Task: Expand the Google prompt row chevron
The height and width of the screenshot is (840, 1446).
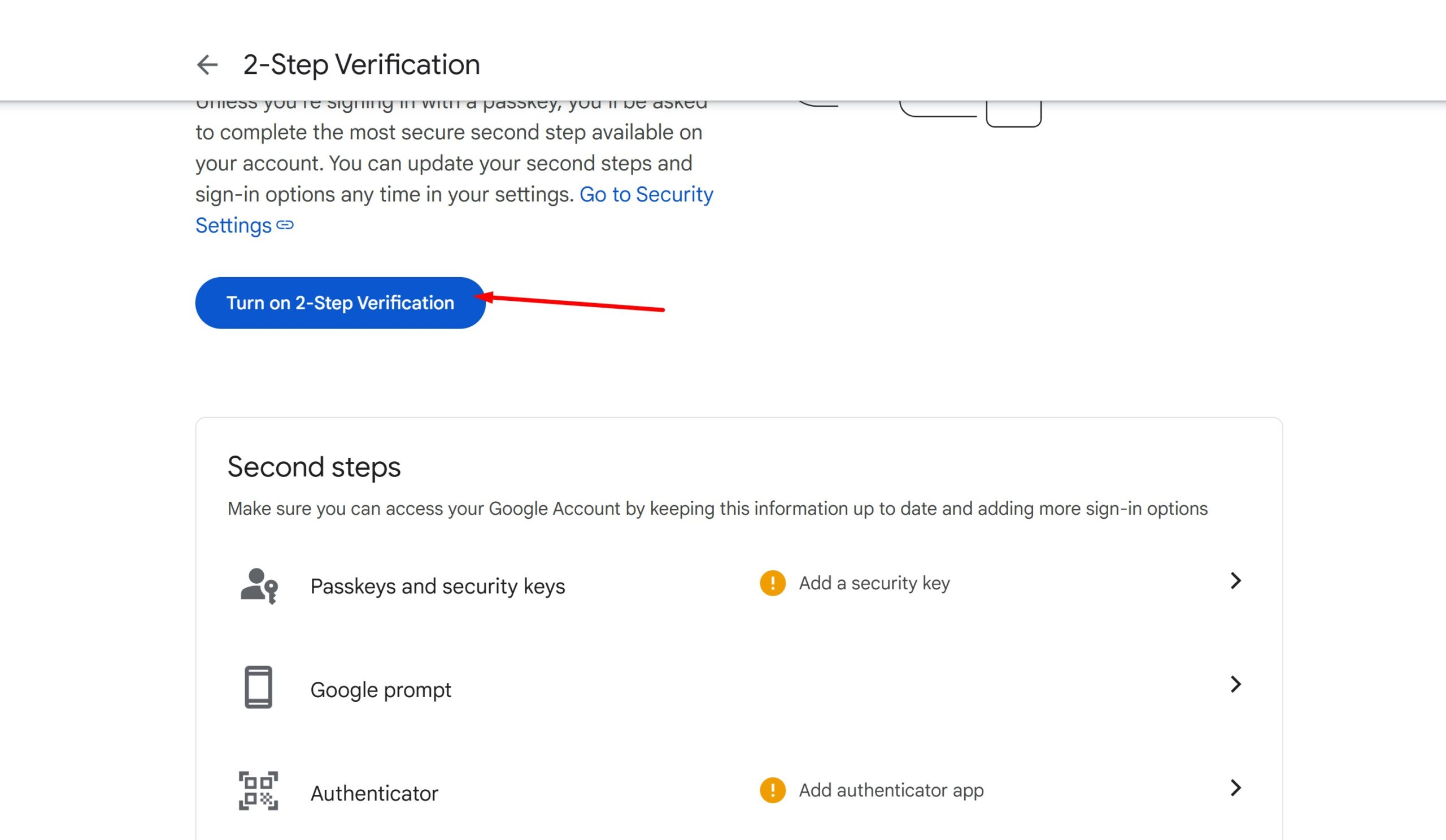Action: [x=1235, y=684]
